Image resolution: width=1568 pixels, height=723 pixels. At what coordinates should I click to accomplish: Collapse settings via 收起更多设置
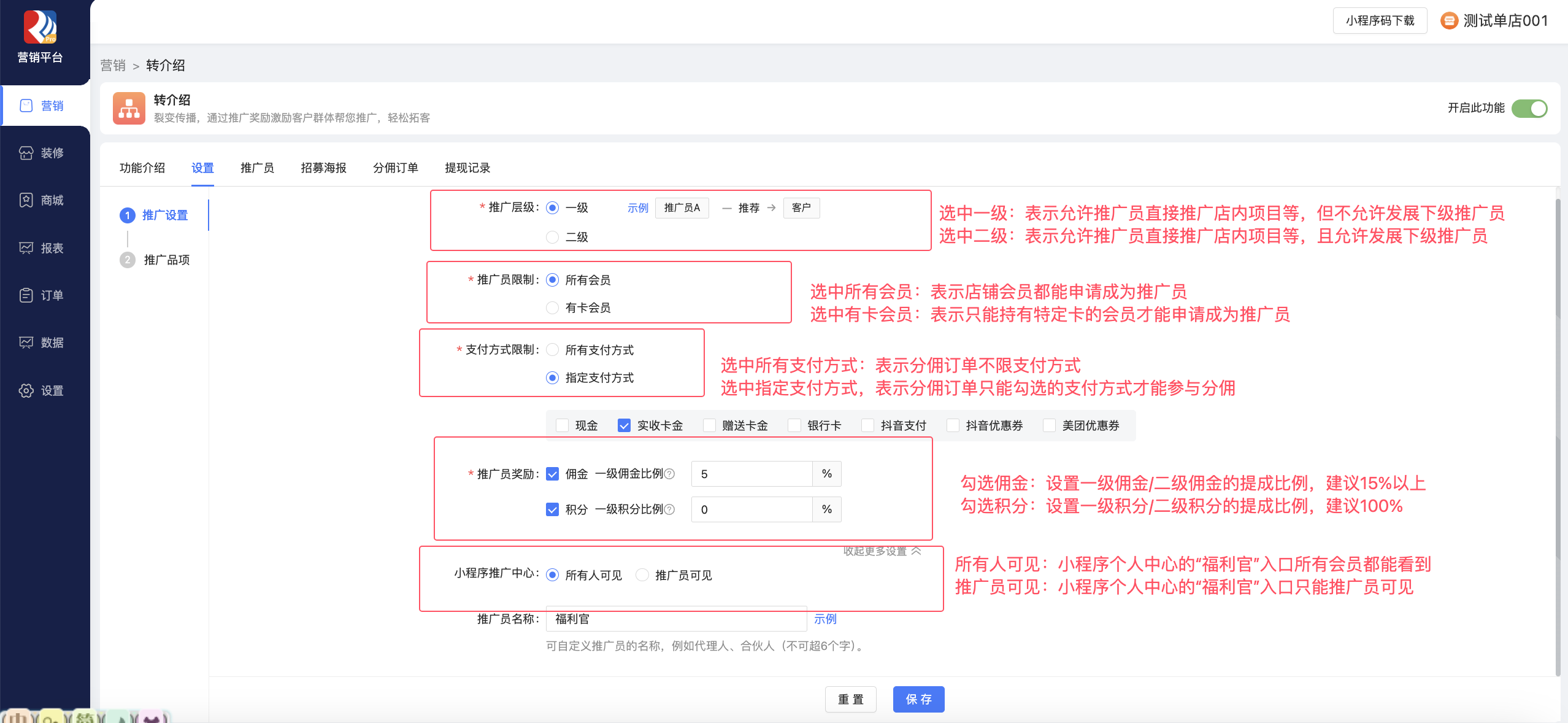coord(882,551)
